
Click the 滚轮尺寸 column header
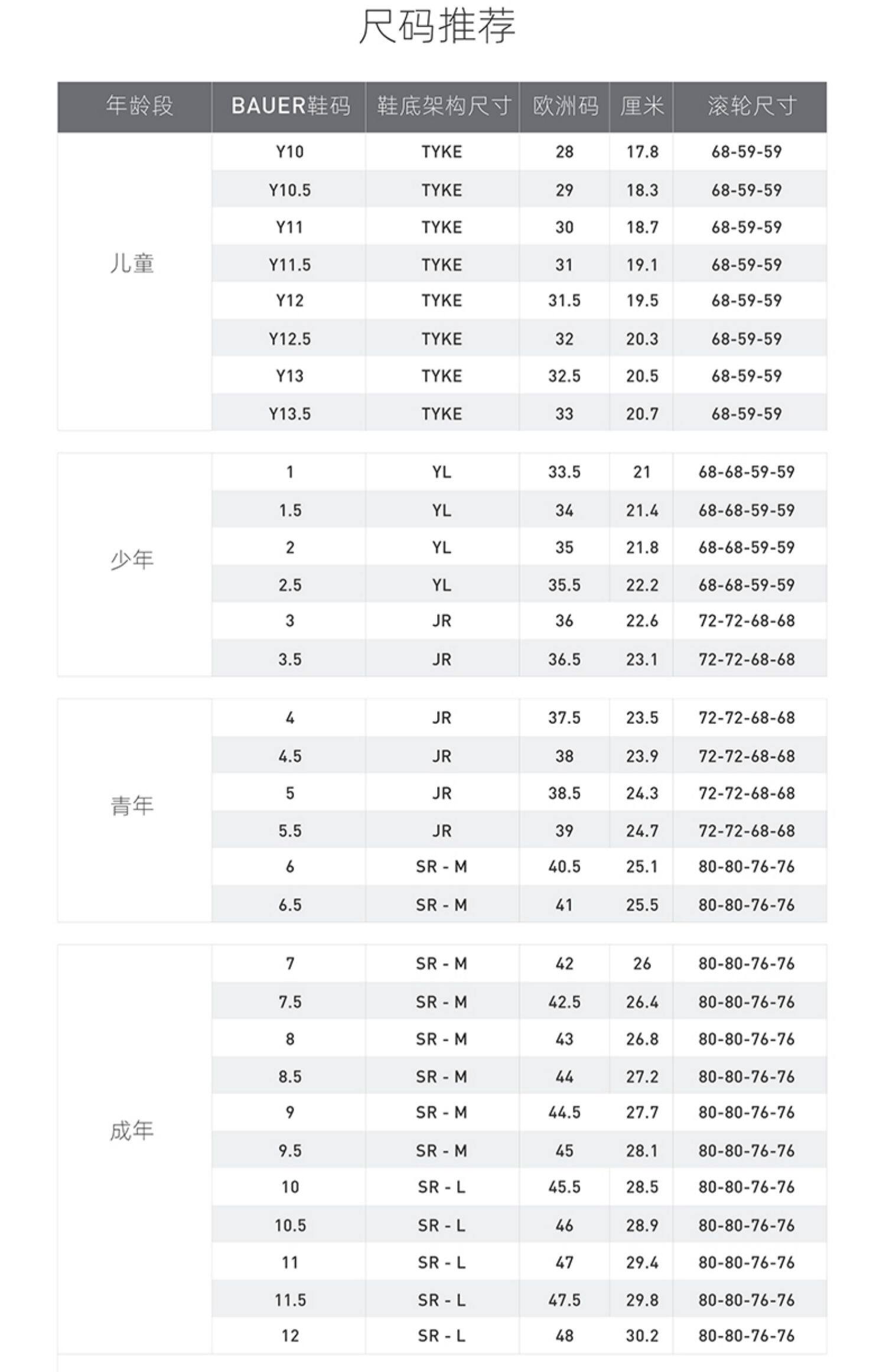(751, 106)
